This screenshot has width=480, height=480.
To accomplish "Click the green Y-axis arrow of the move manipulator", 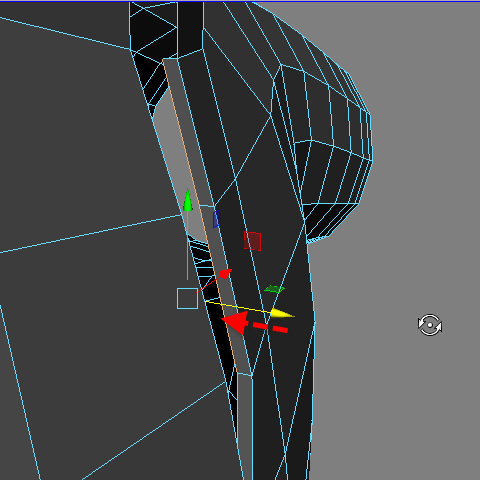I will click(188, 200).
